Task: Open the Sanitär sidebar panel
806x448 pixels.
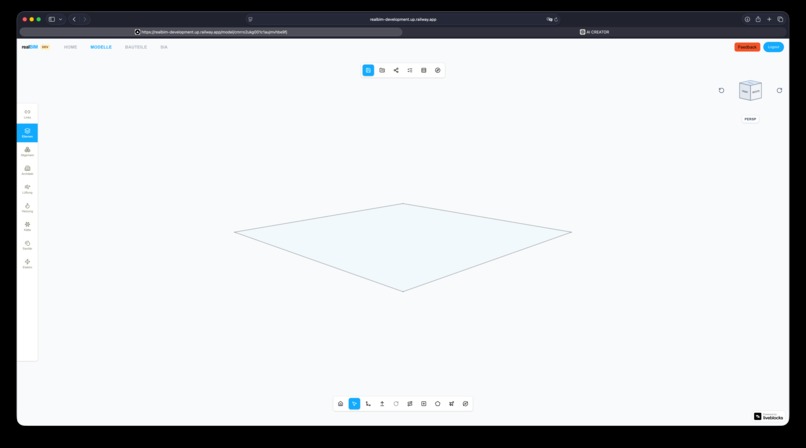Action: [27, 245]
